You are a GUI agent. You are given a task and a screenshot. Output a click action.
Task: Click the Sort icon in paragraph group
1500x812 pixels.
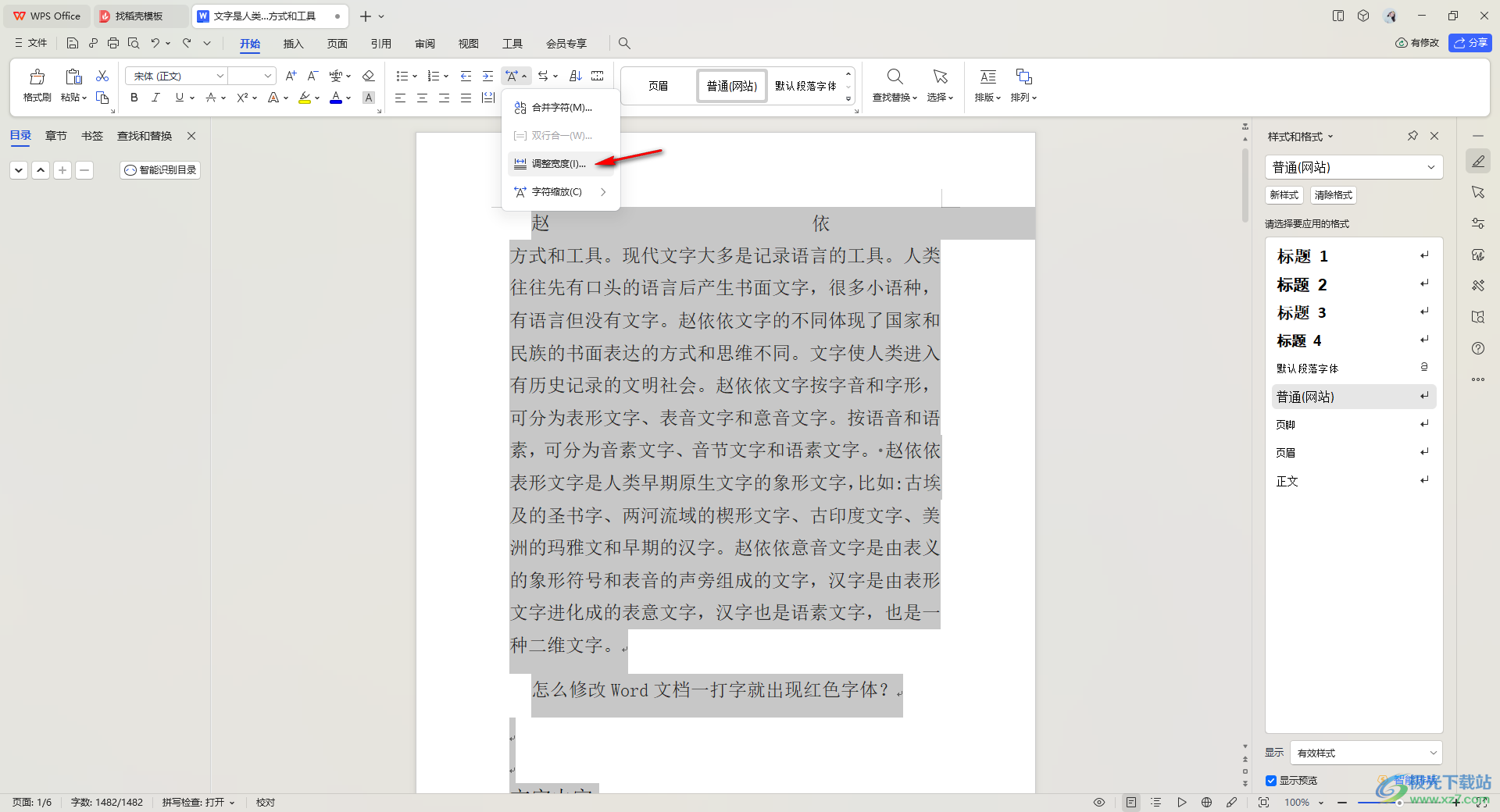pos(576,76)
